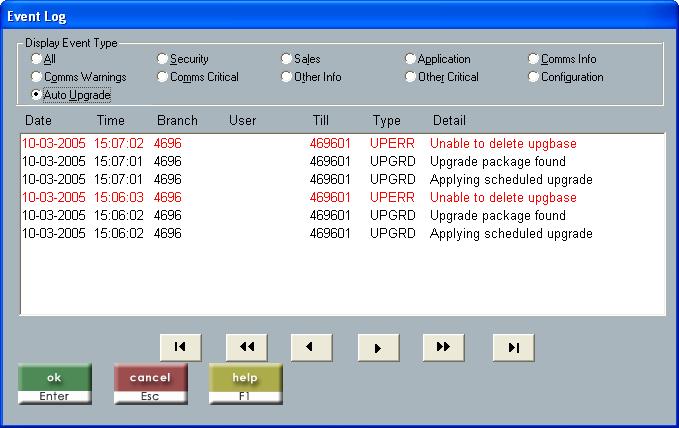Select Comms Critical event type

click(x=198, y=77)
